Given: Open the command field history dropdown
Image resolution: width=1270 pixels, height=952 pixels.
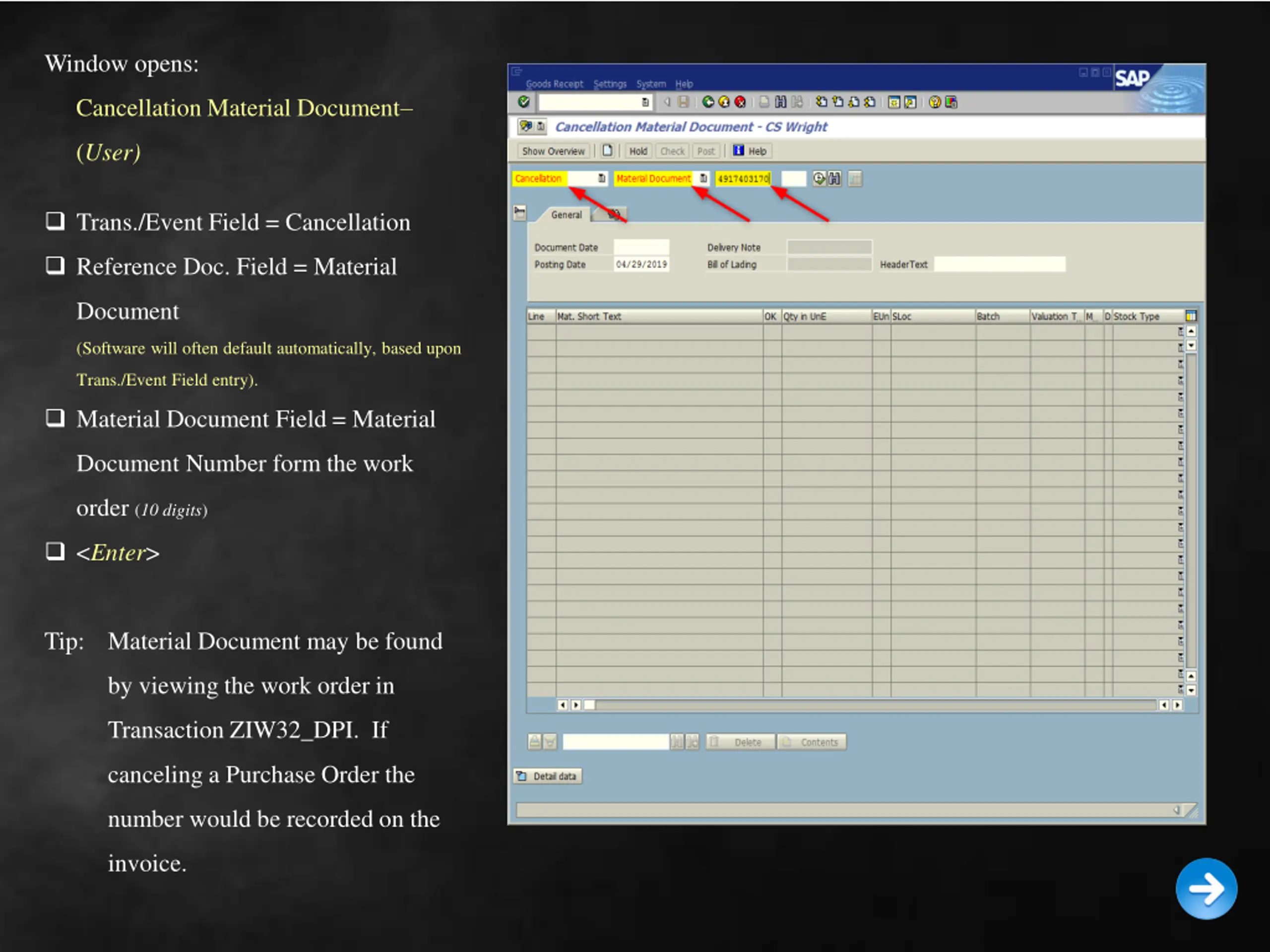Looking at the screenshot, I should (645, 102).
